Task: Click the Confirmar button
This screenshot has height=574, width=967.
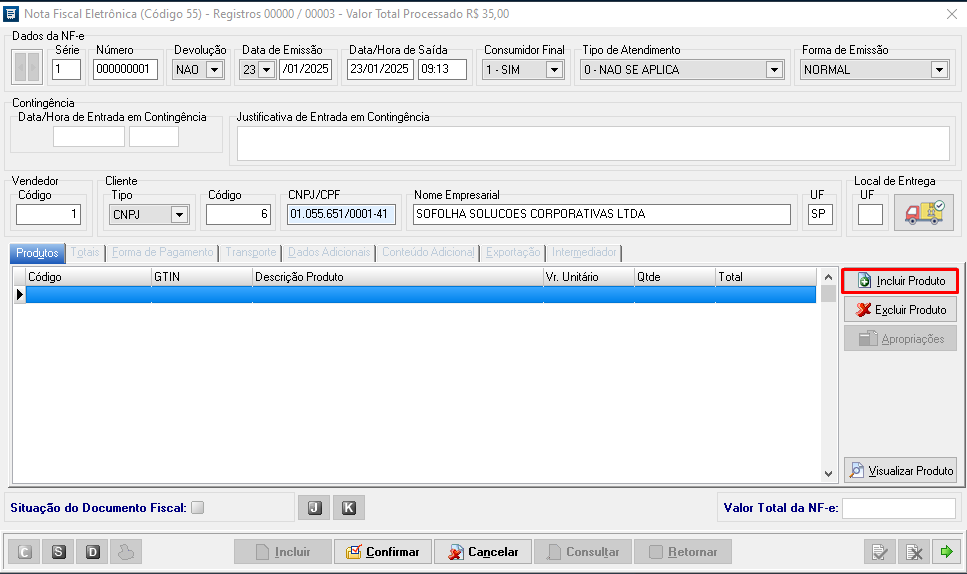Action: pos(383,552)
